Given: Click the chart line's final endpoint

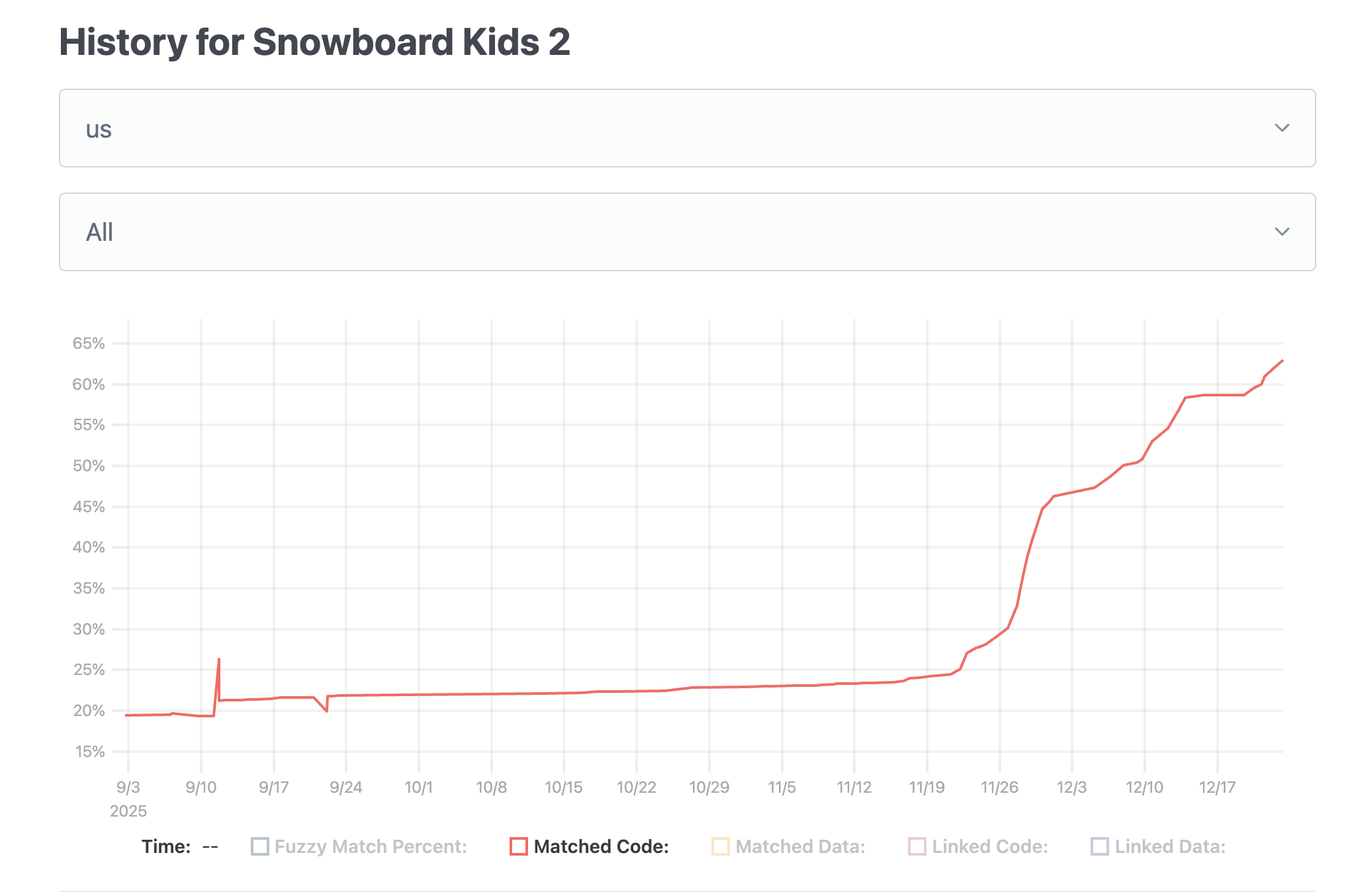Looking at the screenshot, I should coord(1282,361).
